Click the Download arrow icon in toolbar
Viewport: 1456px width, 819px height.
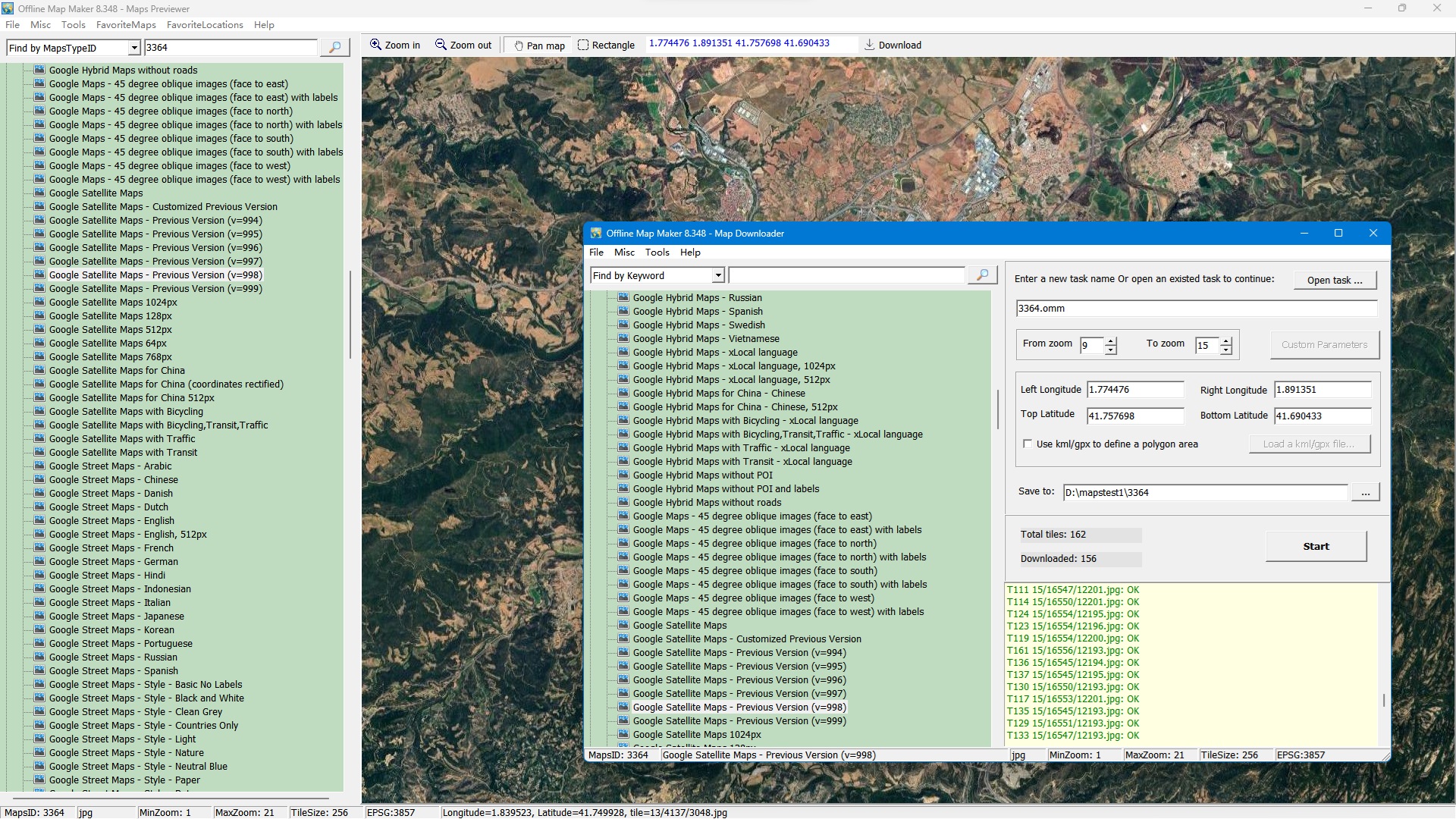[x=870, y=45]
